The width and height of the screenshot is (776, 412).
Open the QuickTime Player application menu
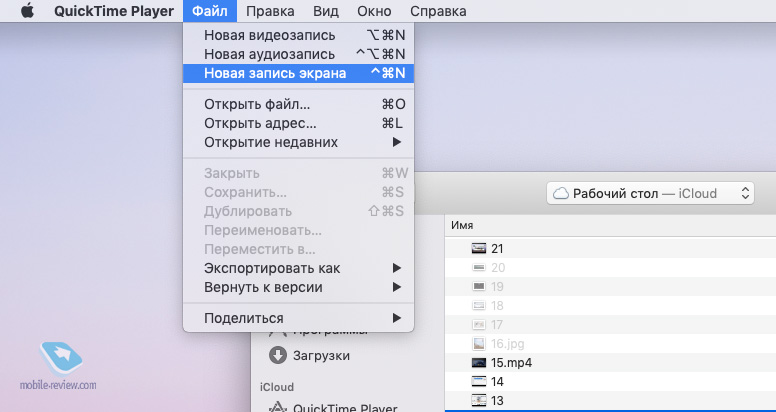click(x=114, y=11)
